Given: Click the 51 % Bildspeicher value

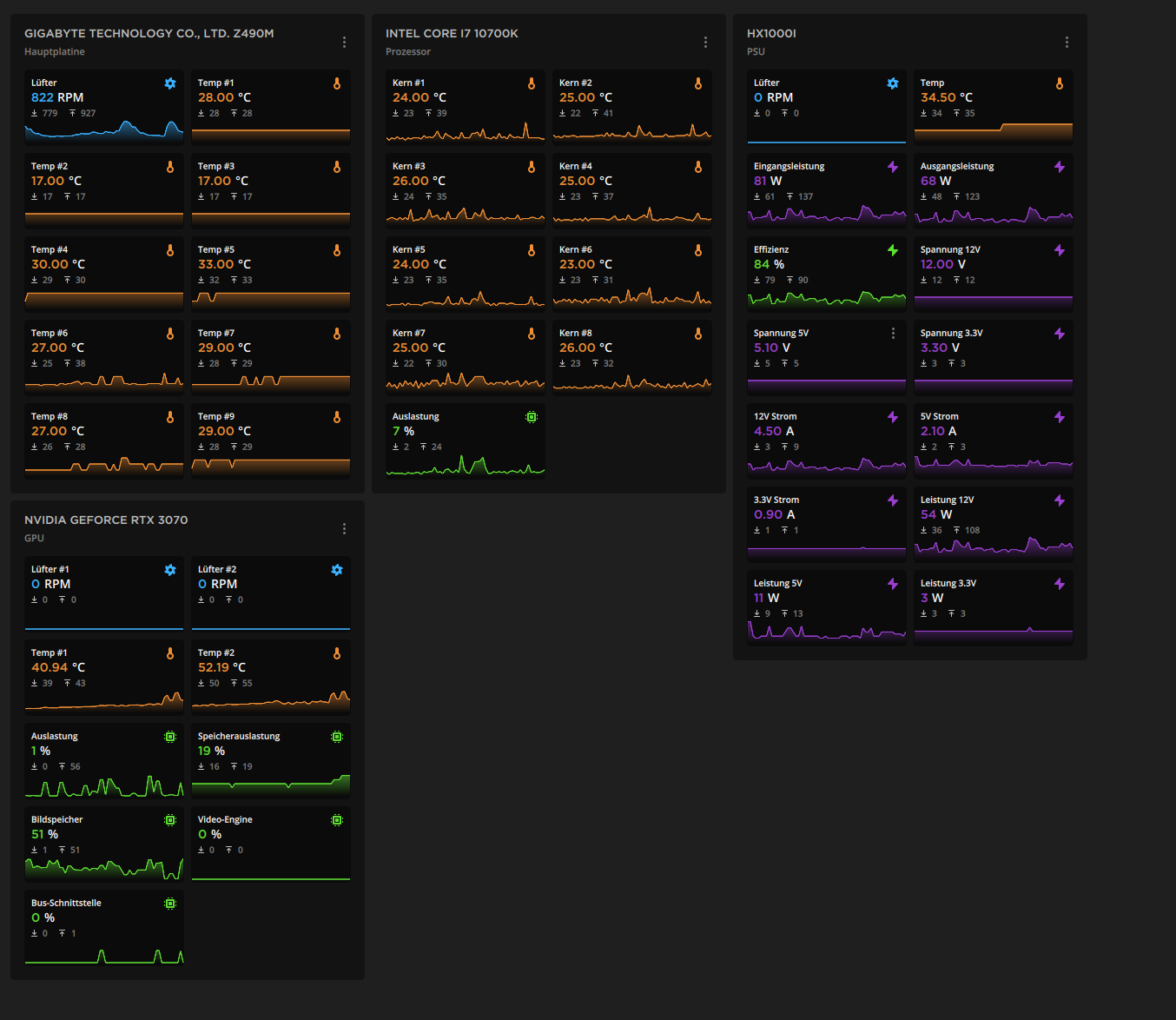Looking at the screenshot, I should coord(44,834).
